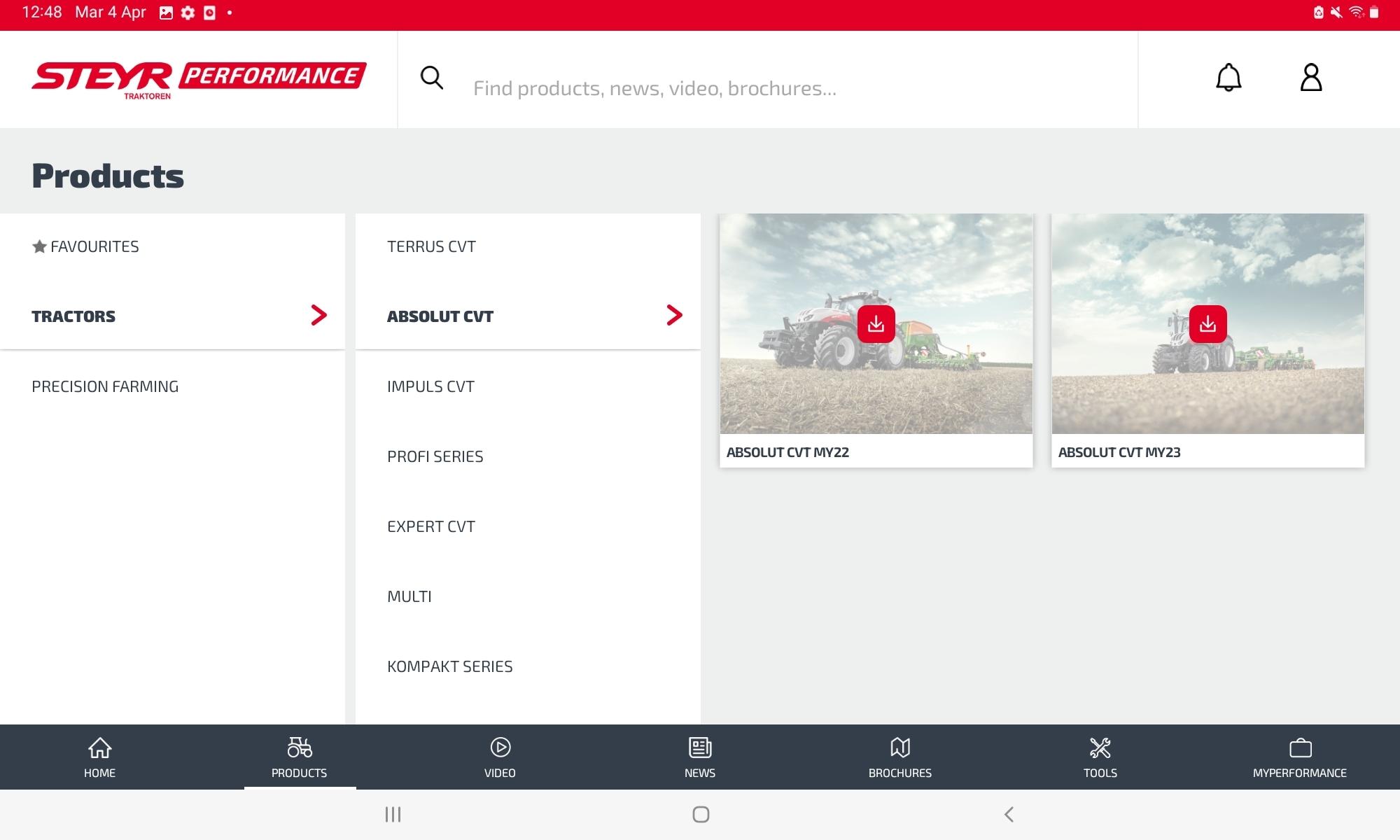Viewport: 1400px width, 840px height.
Task: Tap the MyPerformance briefcase icon
Action: [x=1300, y=748]
